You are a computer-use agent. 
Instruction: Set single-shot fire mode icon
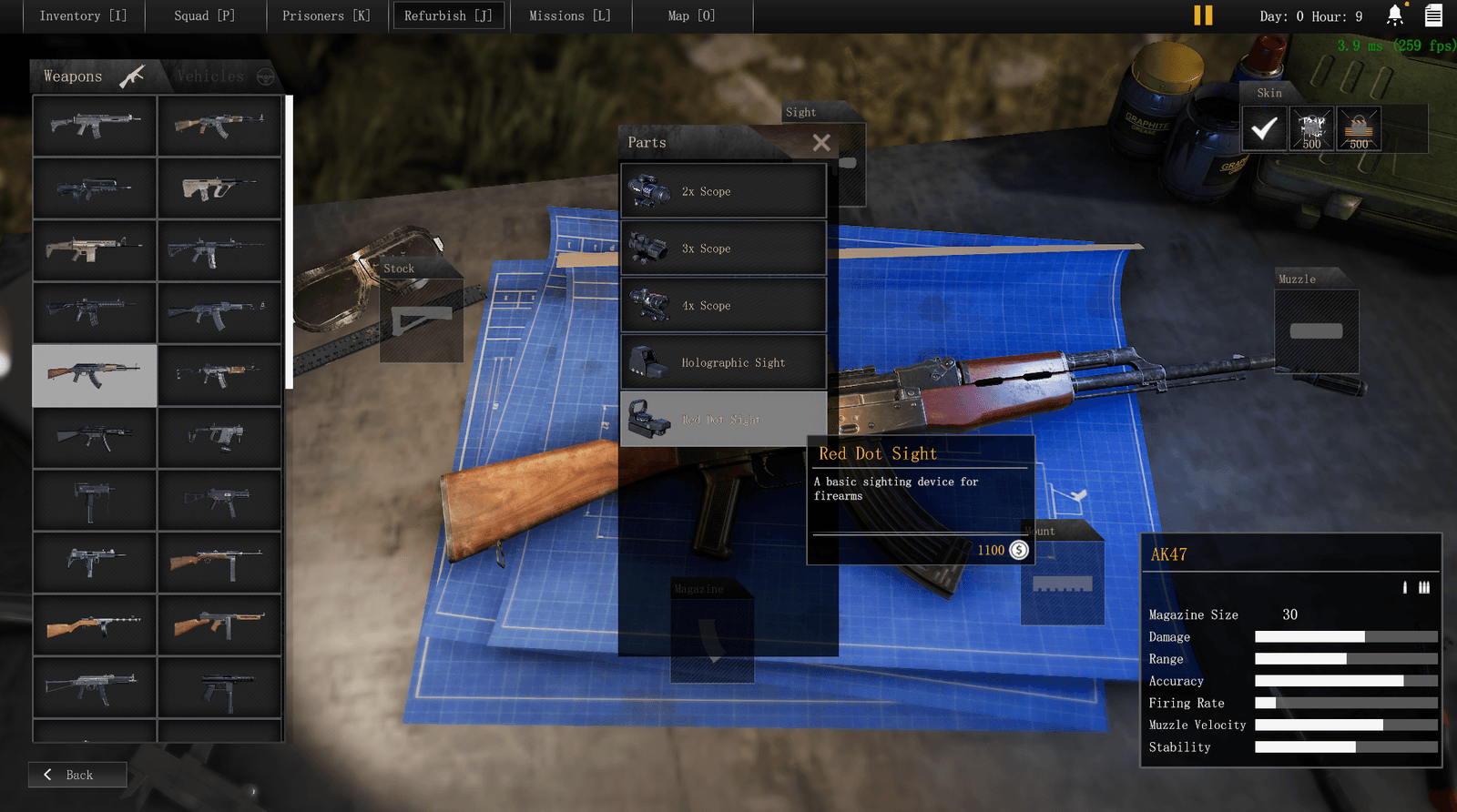pos(1405,587)
